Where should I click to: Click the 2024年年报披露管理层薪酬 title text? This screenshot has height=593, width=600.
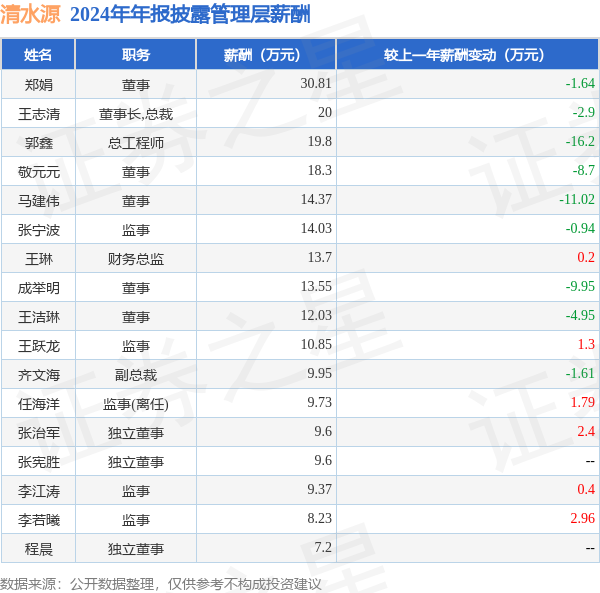190,15
